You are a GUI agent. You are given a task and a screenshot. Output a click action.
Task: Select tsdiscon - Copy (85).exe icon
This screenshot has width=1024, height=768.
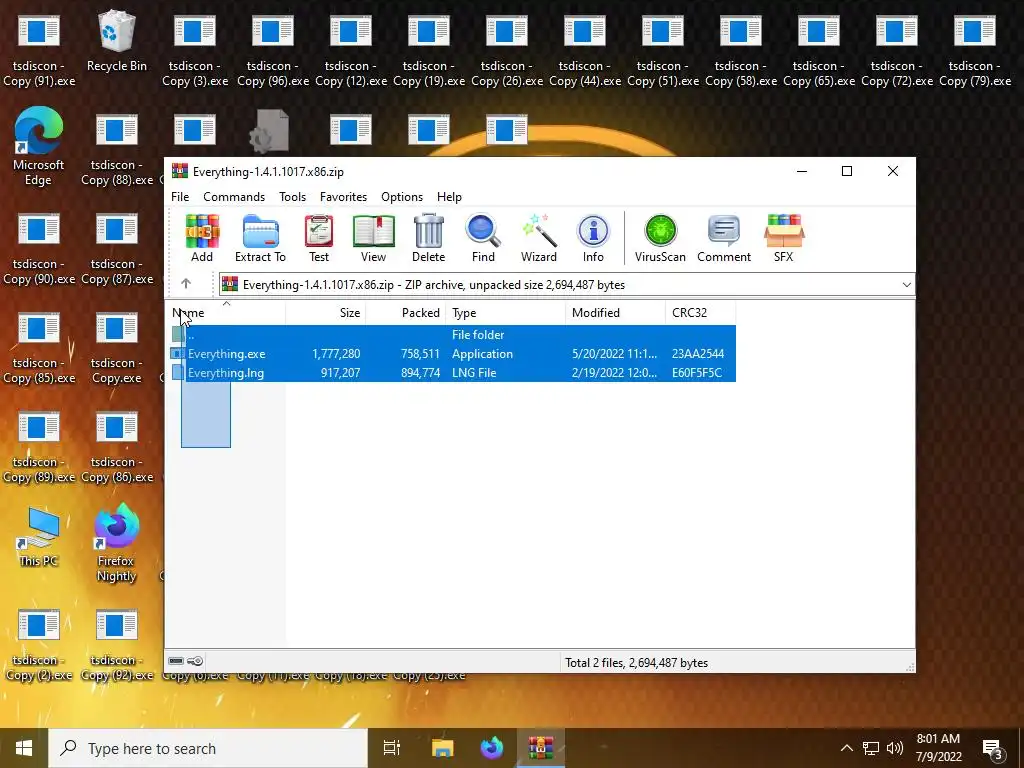tap(39, 348)
